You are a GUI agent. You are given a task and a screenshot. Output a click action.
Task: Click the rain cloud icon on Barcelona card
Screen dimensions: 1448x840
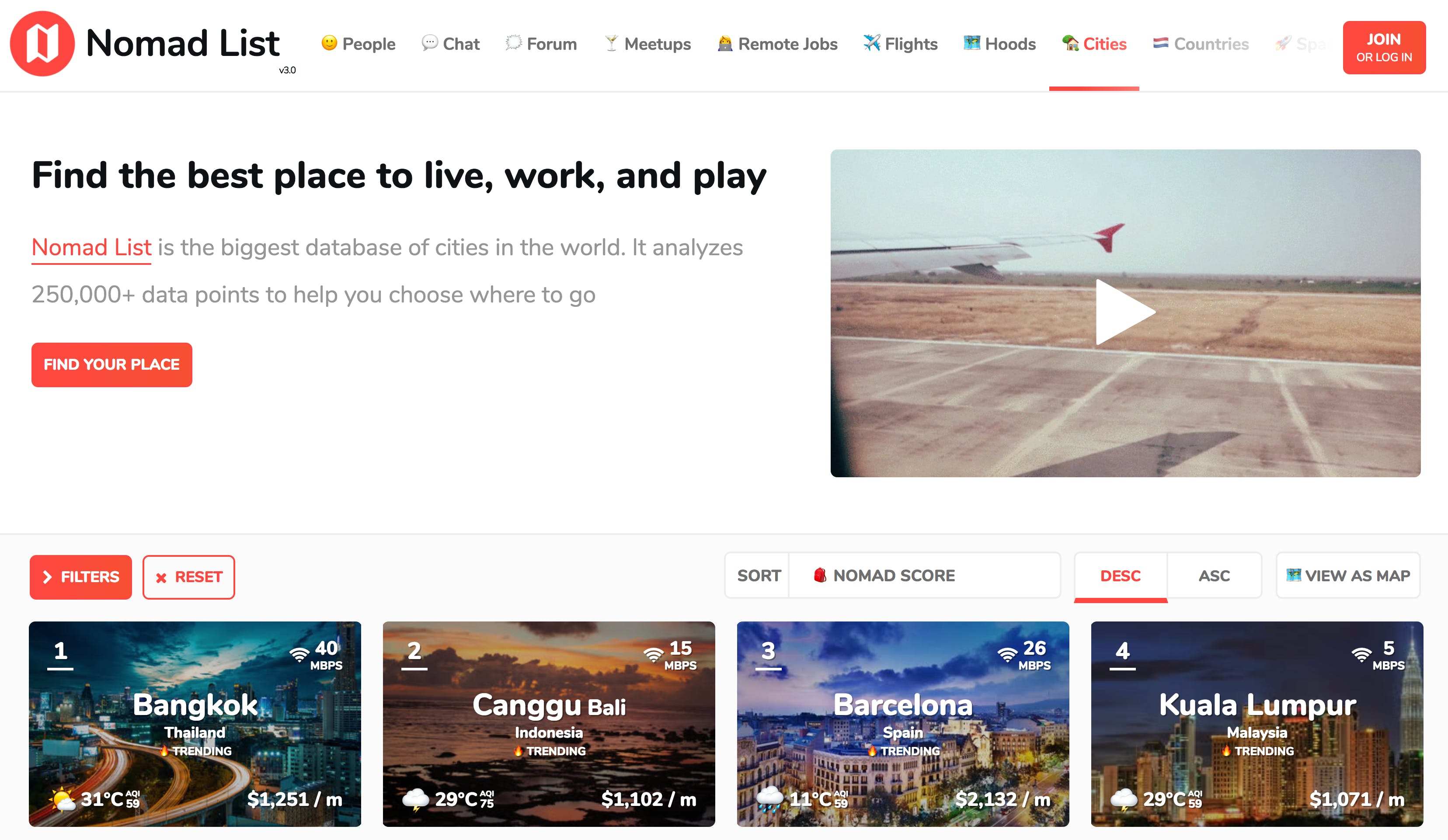coord(770,799)
